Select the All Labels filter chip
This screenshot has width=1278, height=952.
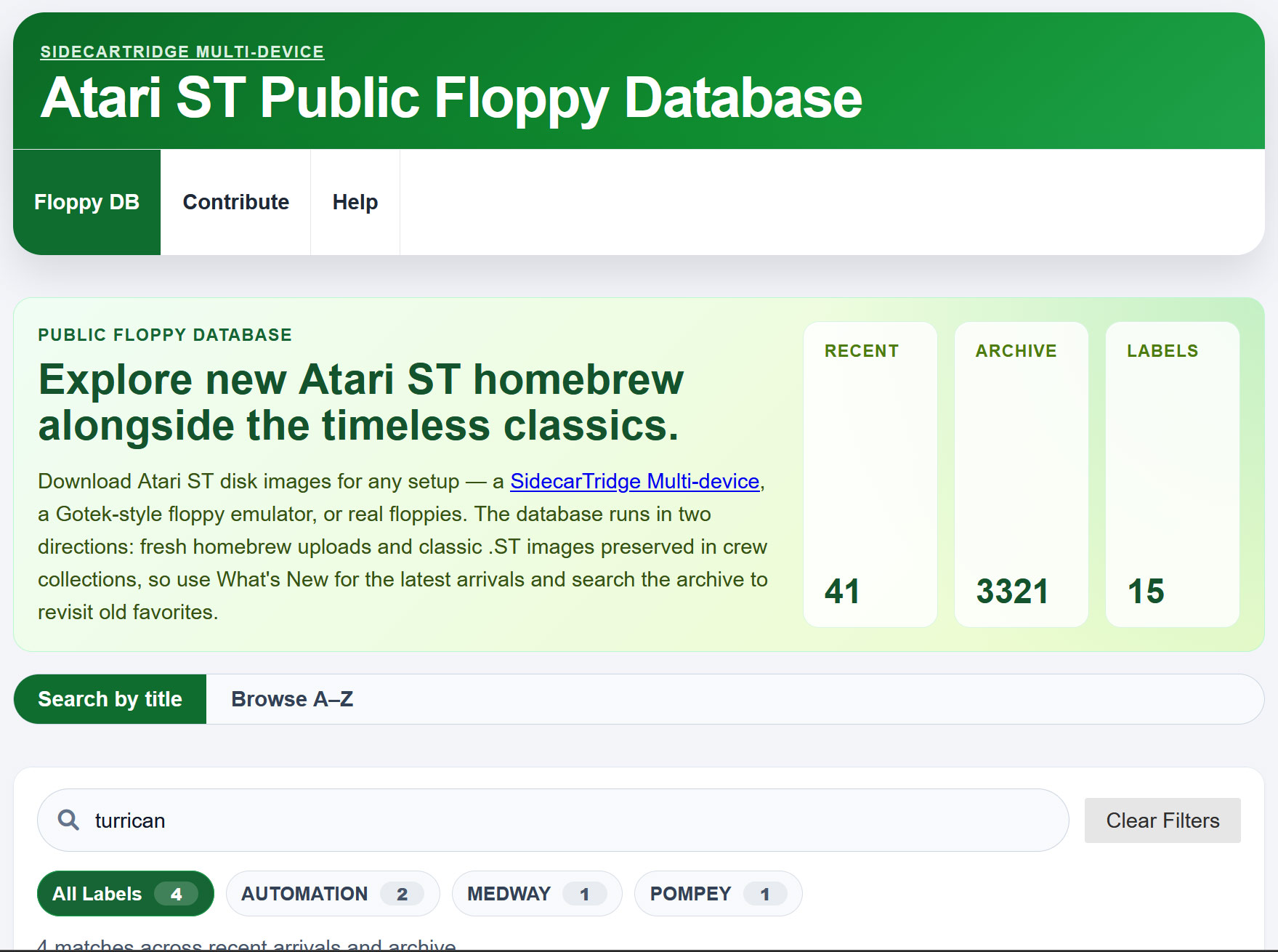pos(126,894)
